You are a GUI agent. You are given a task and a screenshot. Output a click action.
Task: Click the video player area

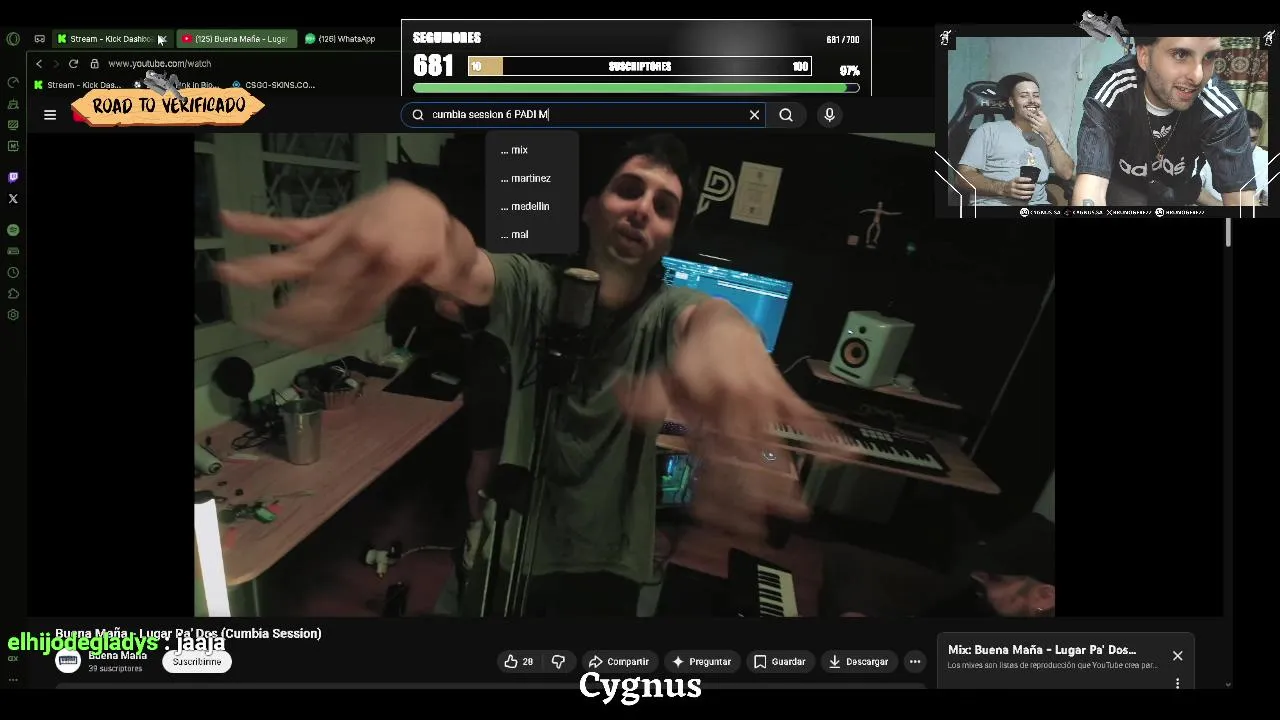point(624,375)
